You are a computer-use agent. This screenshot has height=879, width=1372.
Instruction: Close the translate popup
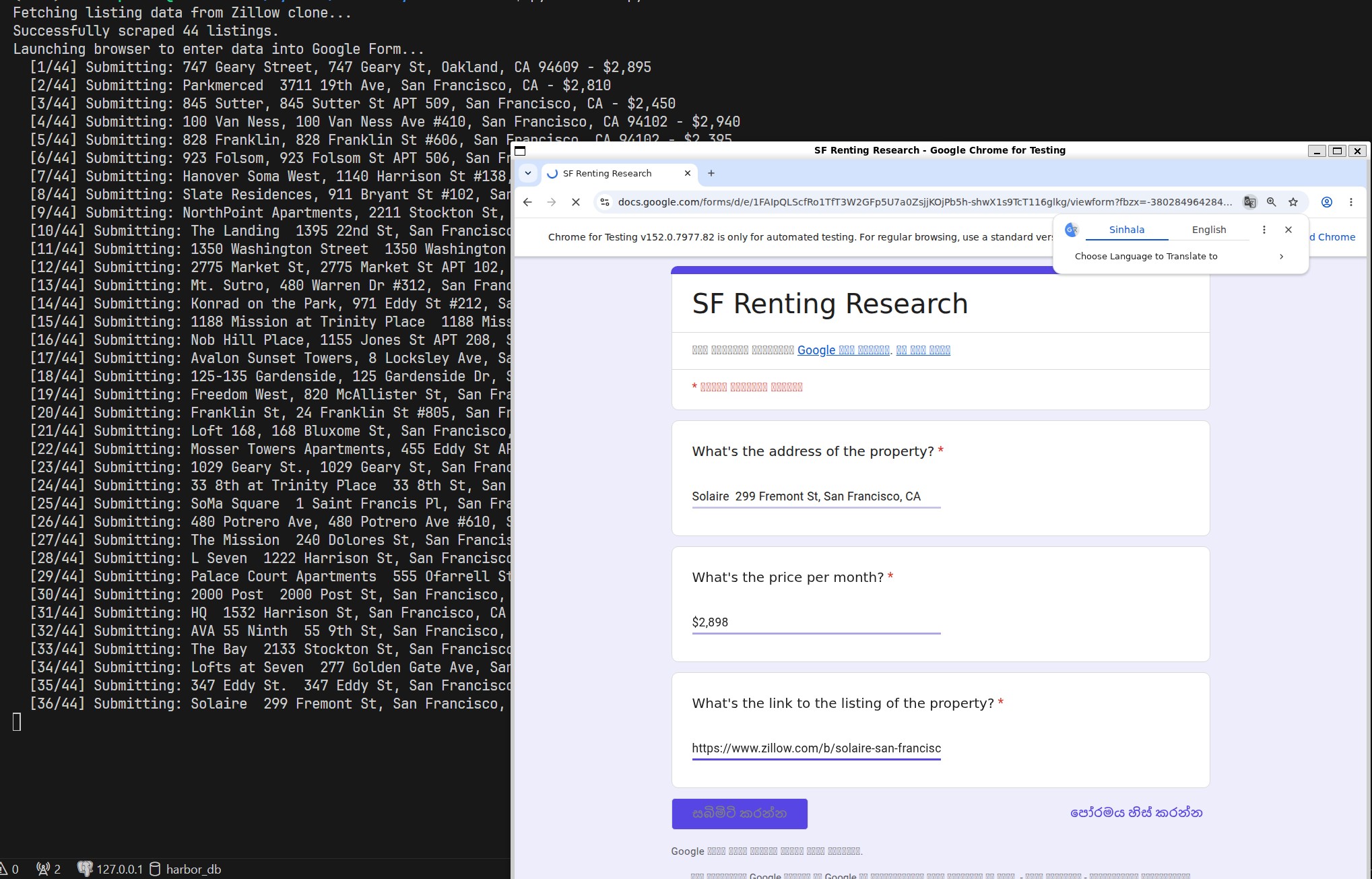(x=1288, y=230)
